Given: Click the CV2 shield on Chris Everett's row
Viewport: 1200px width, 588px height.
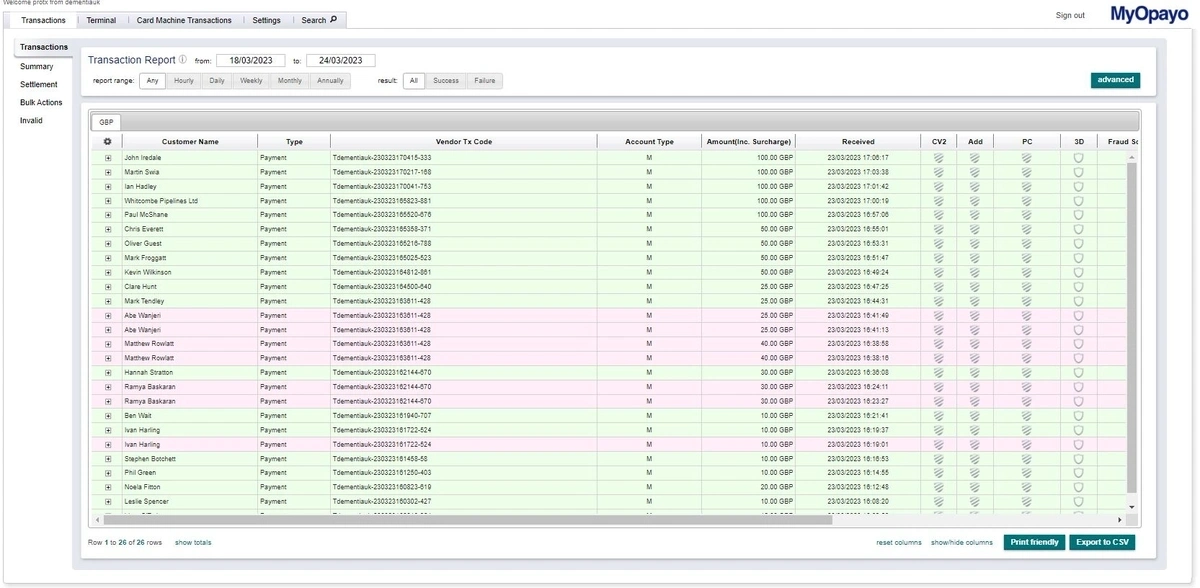Looking at the screenshot, I should [938, 228].
